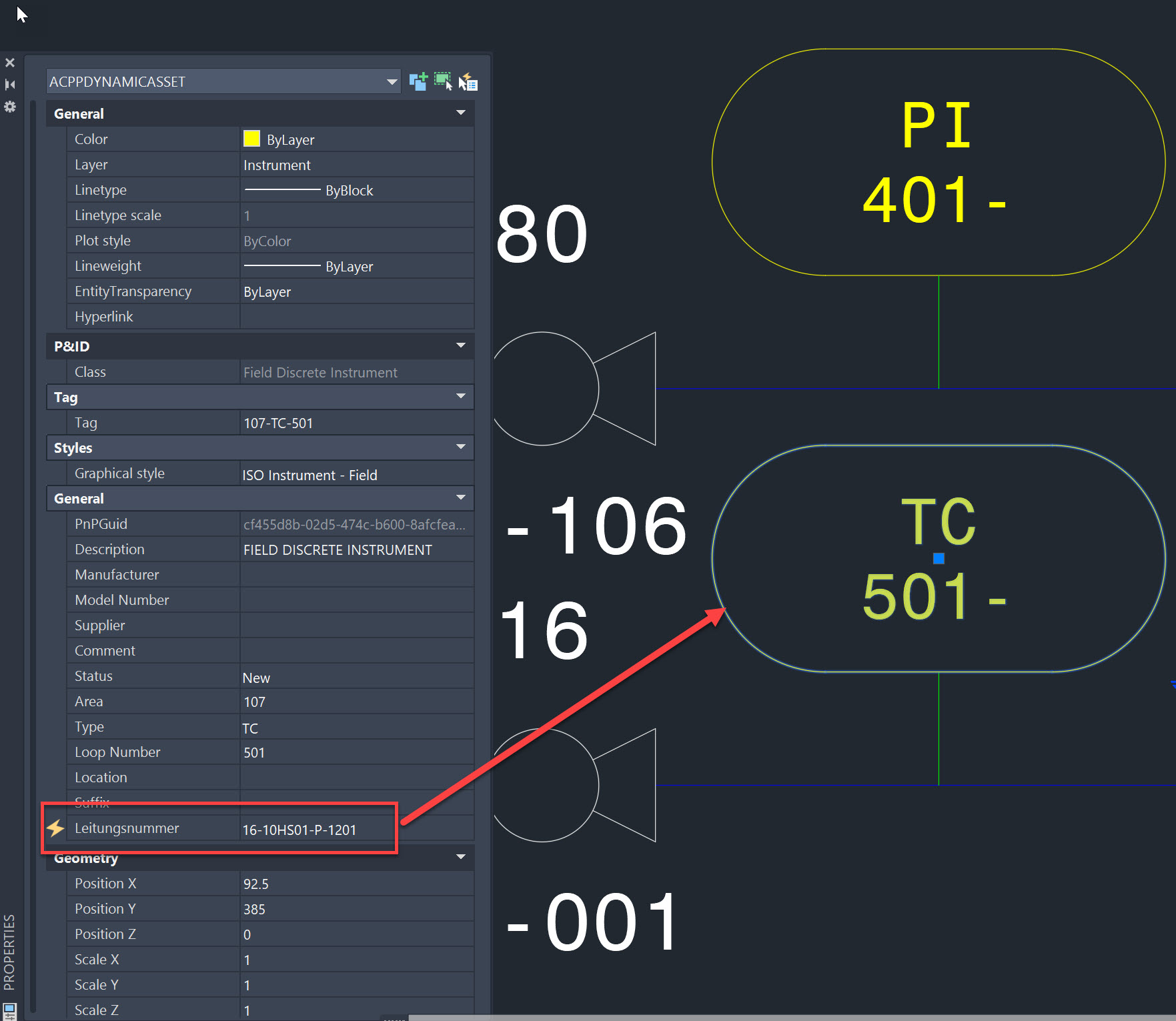Collapse the Geometry section
The height and width of the screenshot is (1021, 1176).
click(x=461, y=857)
